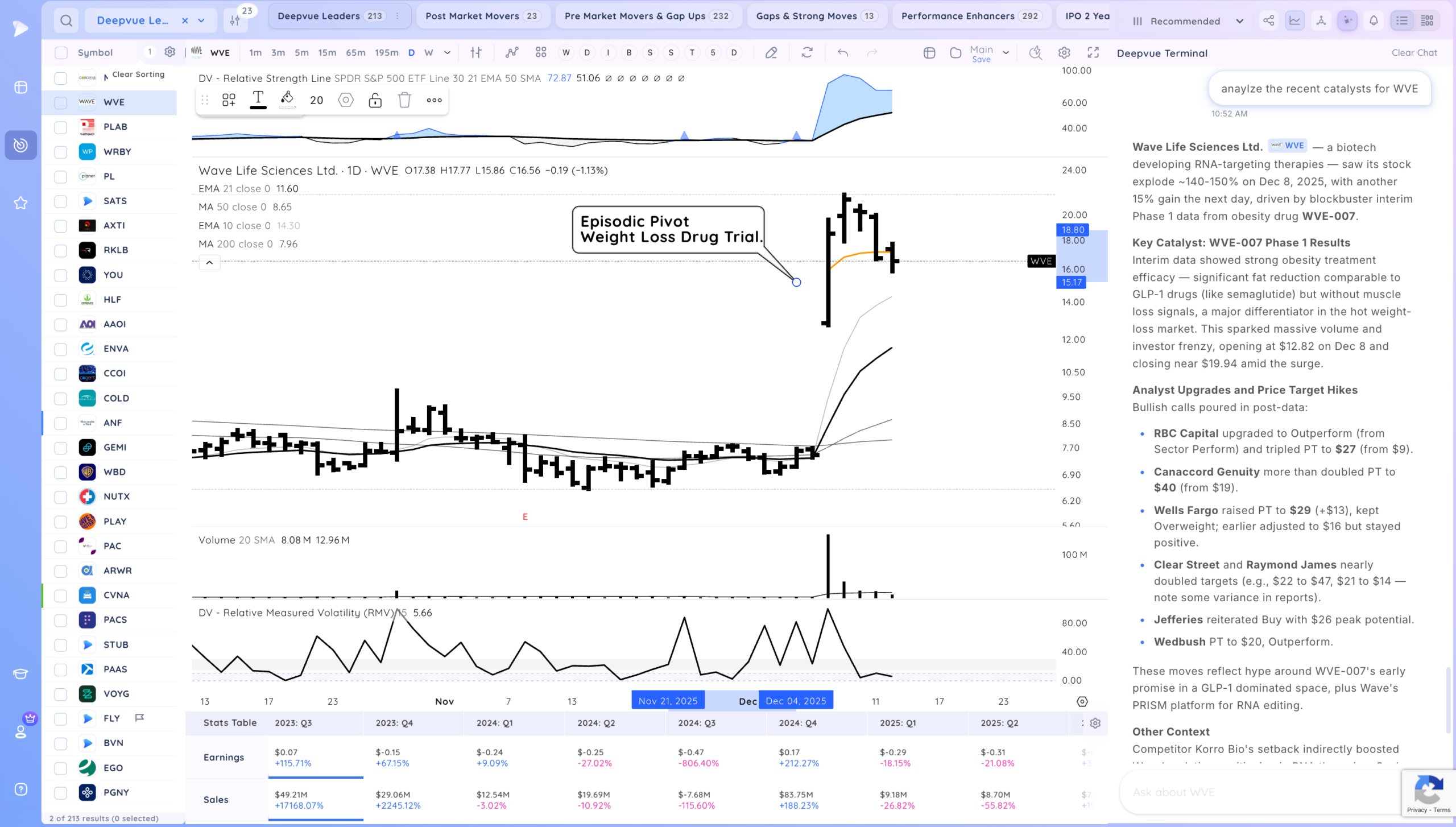The image size is (1456, 827).
Task: Open the drawing pencil tool
Action: point(771,53)
